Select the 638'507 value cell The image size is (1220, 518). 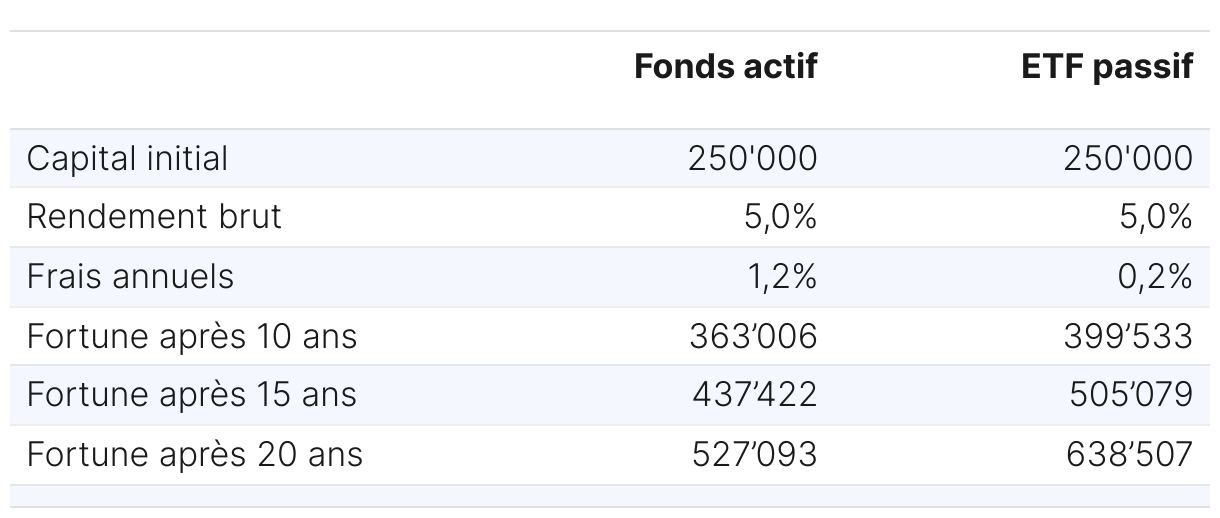pyautogui.click(x=1129, y=454)
